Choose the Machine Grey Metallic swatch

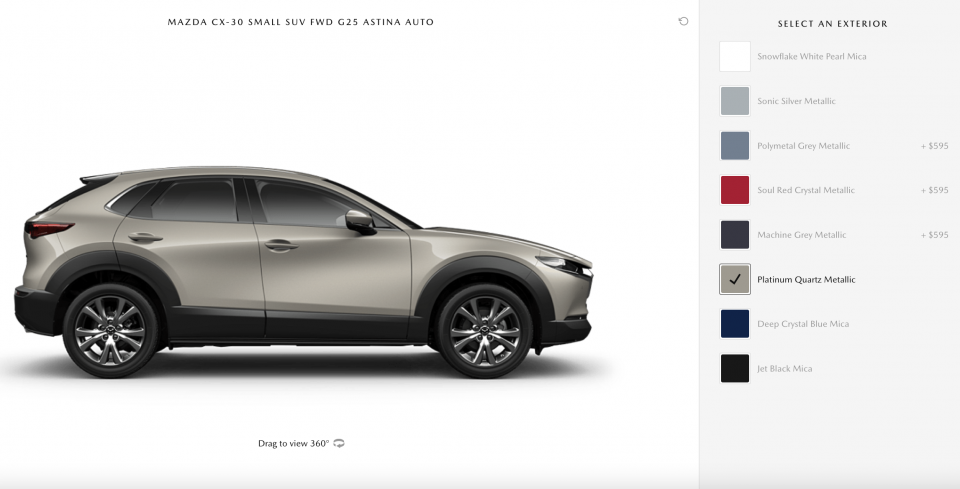[735, 234]
